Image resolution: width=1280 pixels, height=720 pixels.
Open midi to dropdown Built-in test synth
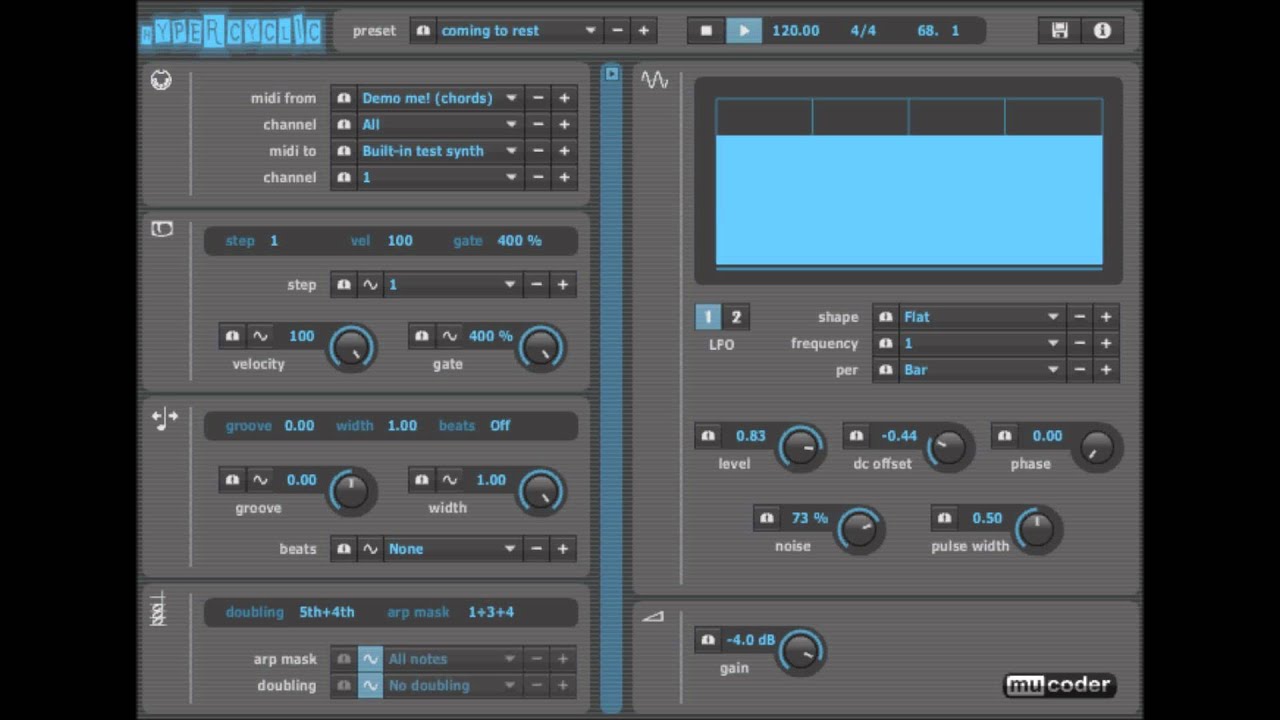(x=440, y=151)
